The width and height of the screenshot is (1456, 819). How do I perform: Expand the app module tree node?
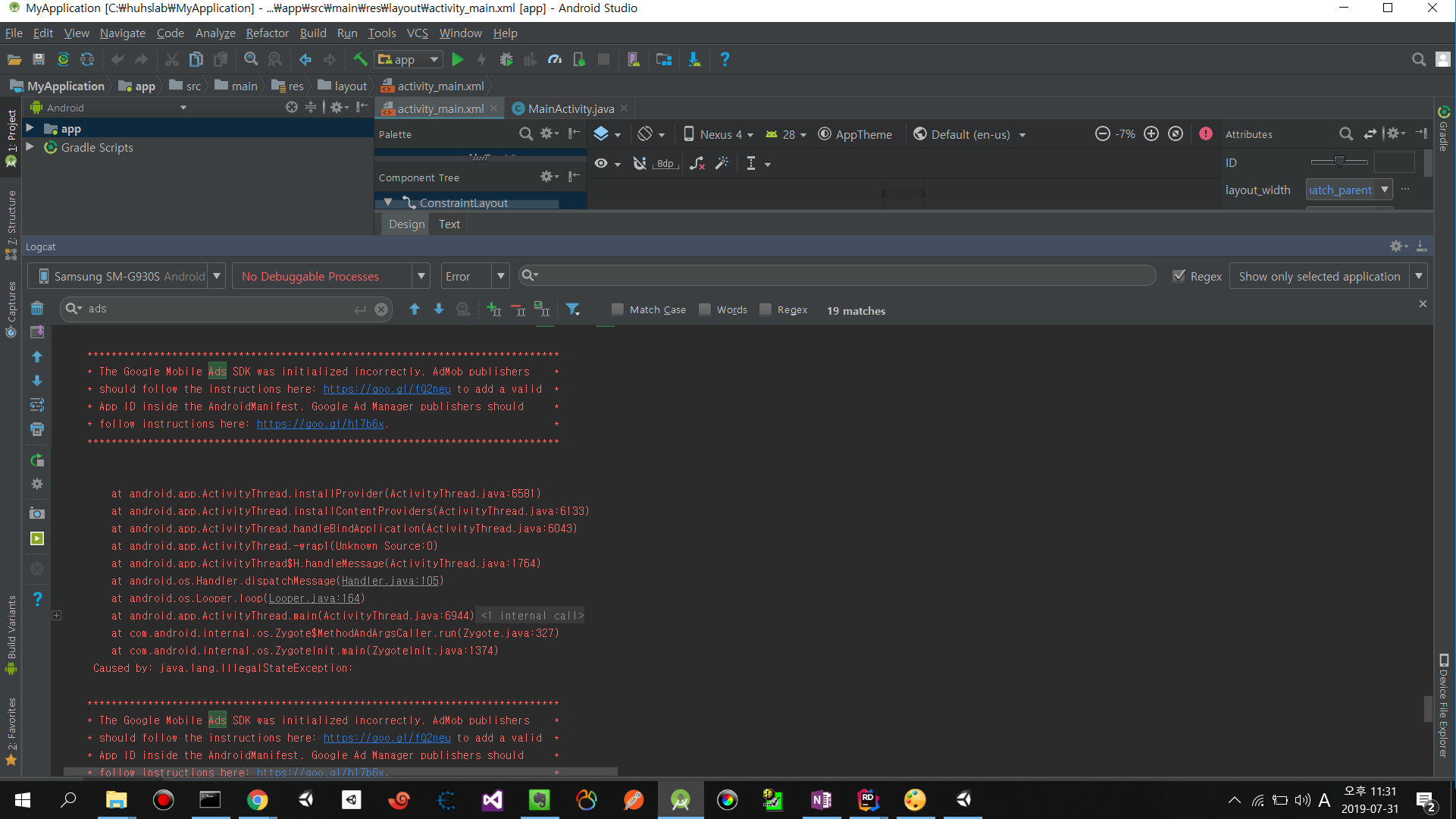coord(30,128)
